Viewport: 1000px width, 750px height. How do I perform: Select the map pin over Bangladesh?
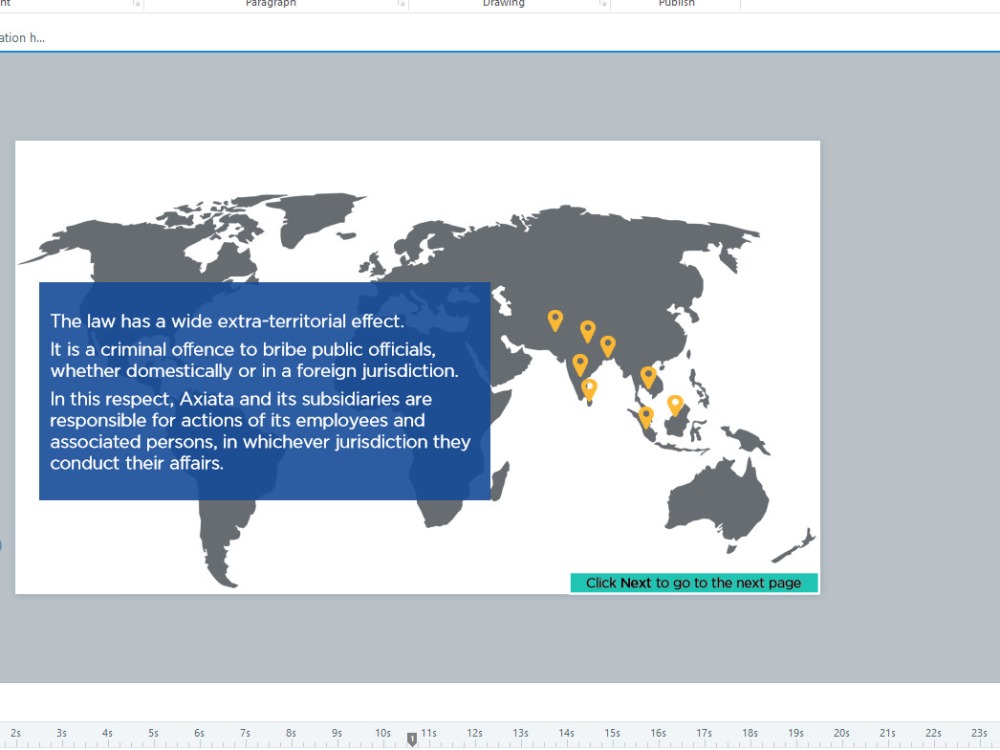pyautogui.click(x=608, y=346)
